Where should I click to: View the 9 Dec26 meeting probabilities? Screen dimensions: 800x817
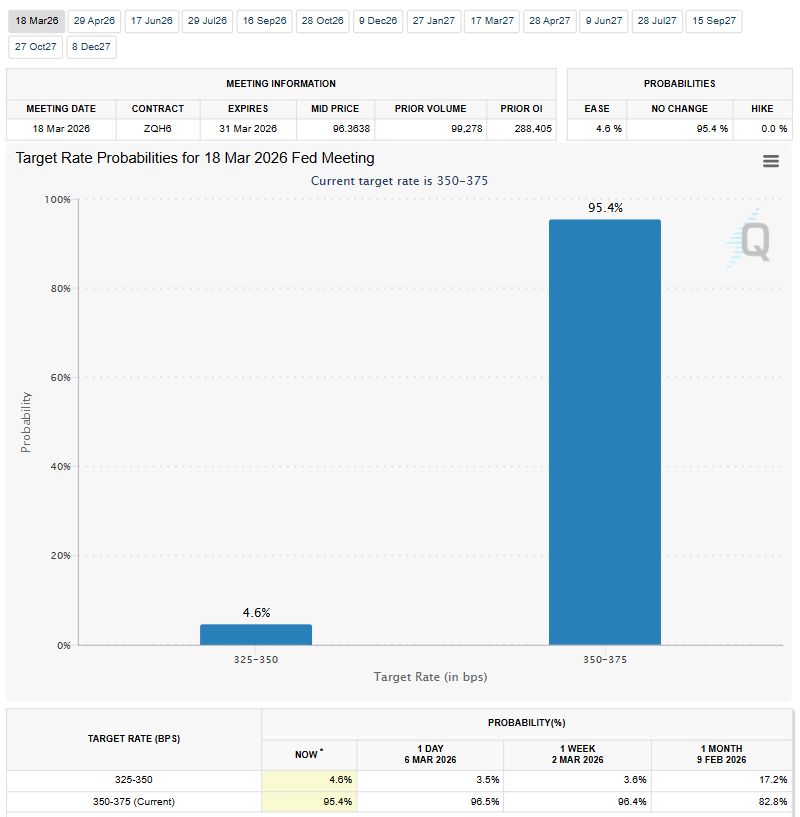(377, 20)
